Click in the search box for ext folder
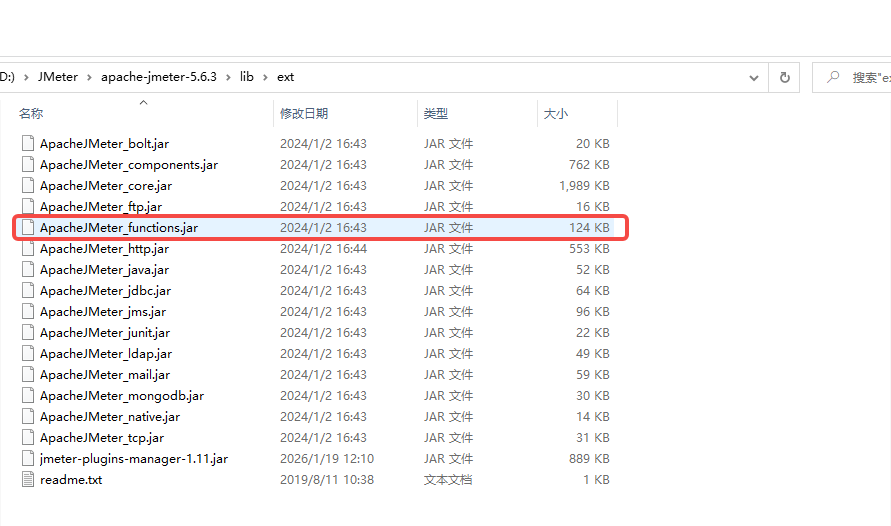Screen dimensions: 891x526 (852, 77)
